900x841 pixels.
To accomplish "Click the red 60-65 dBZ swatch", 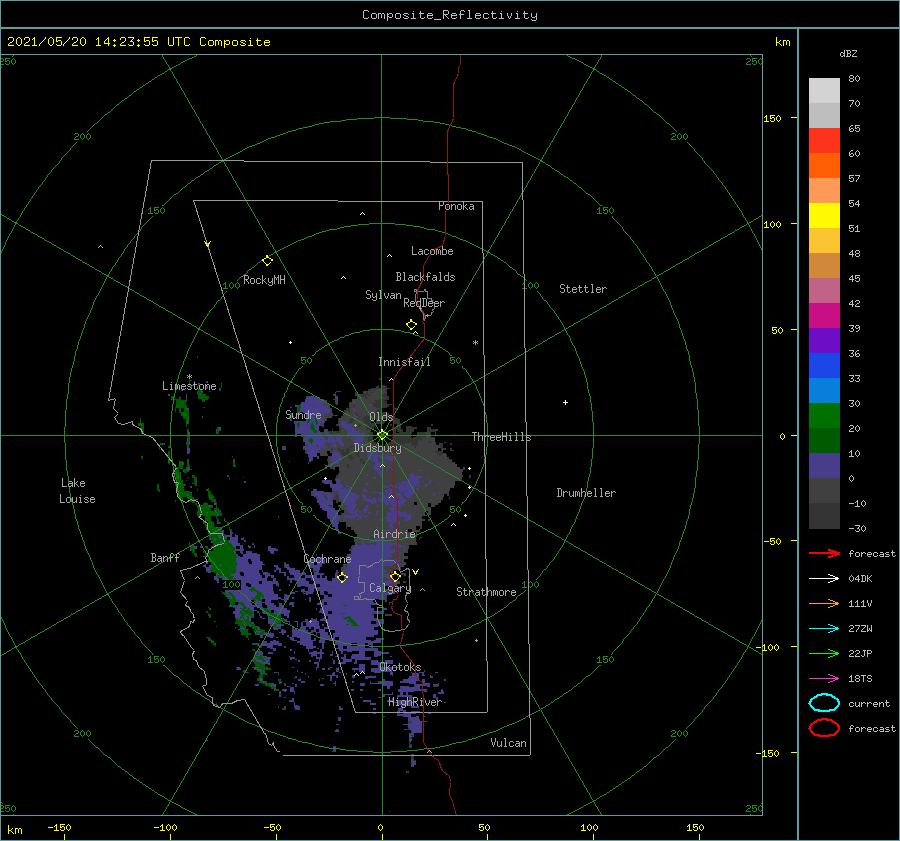I will pos(824,141).
